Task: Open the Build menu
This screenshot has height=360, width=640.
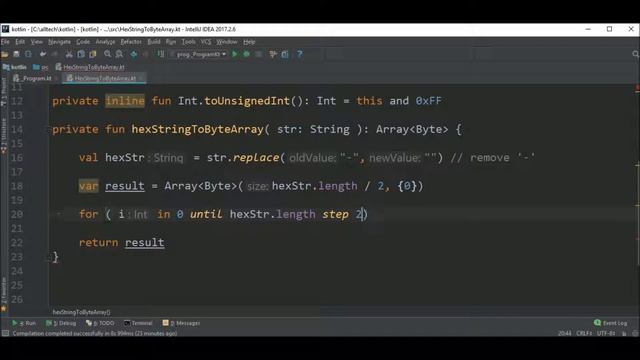Action: (154, 42)
